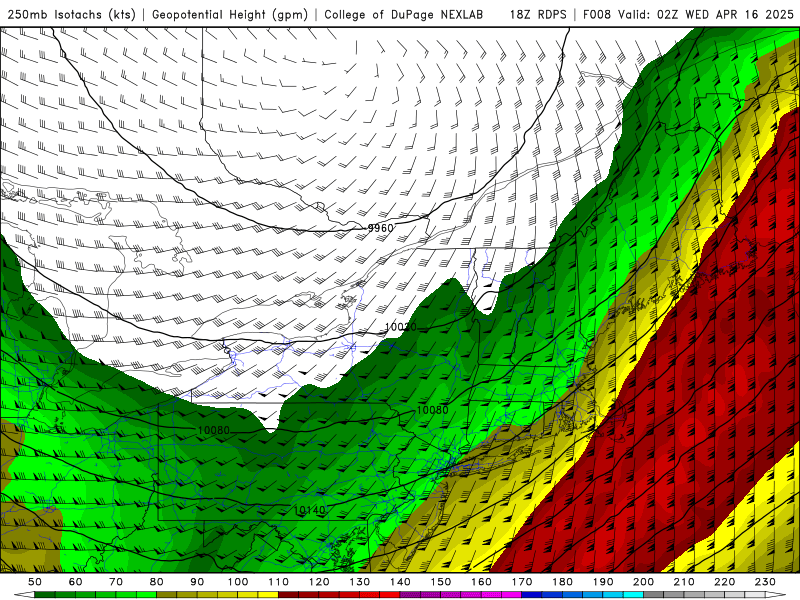The height and width of the screenshot is (600, 800).
Task: Click the 120 value on the color scale
Action: 319,582
